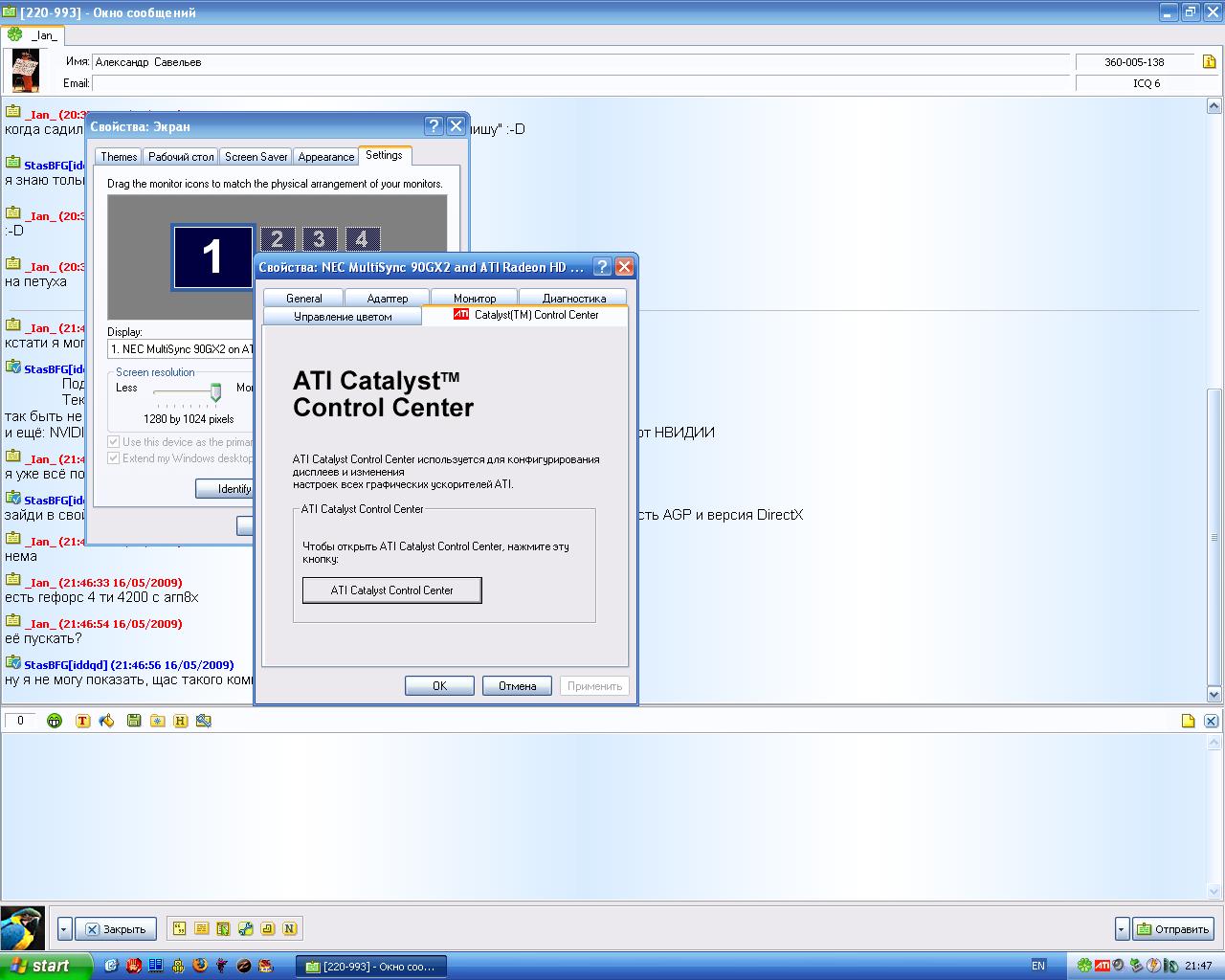The image size is (1225, 980).
Task: Toggle 'Use this device as the primary' checkbox
Action: pos(114,442)
